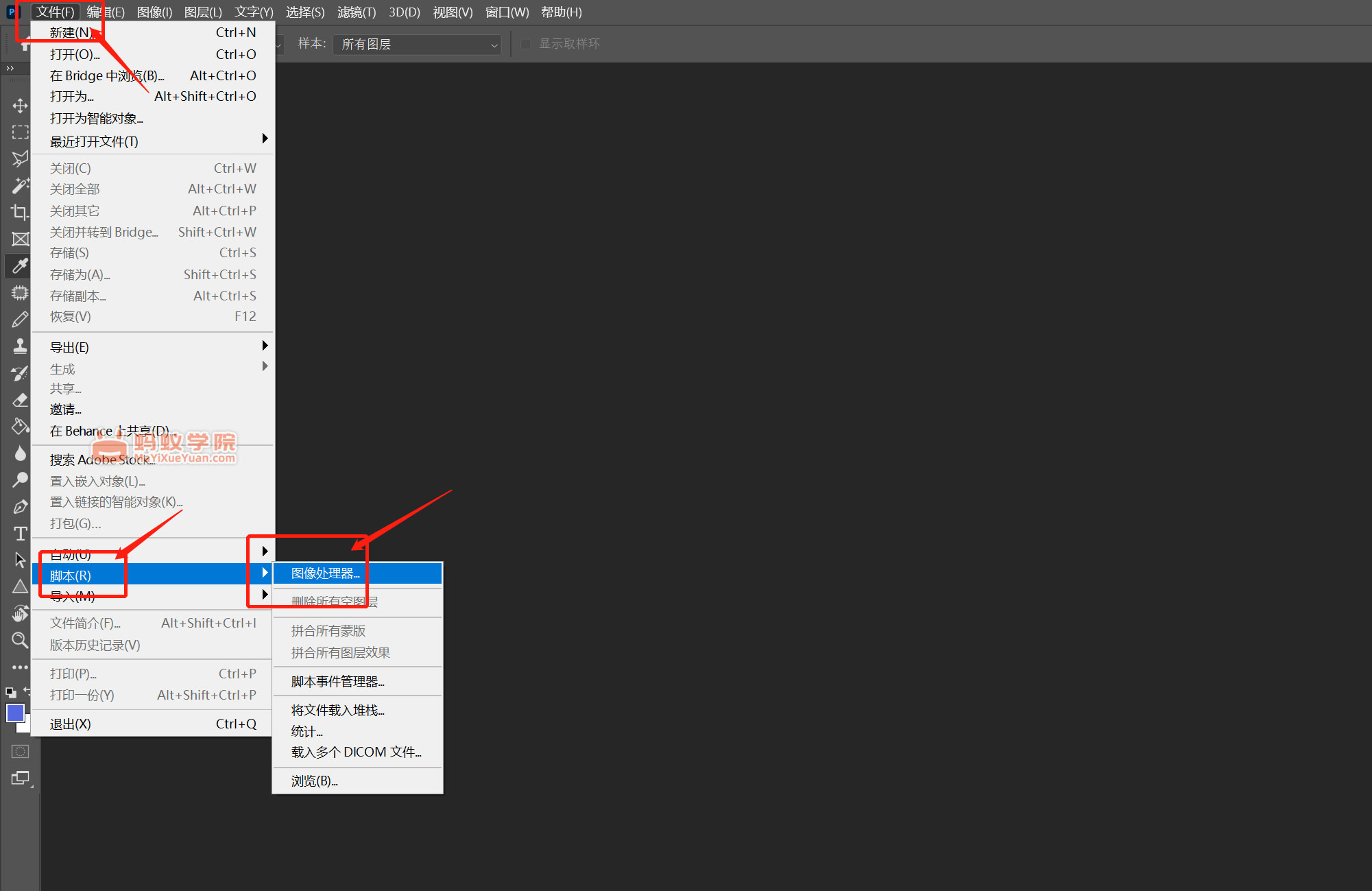
Task: Select the Pencil tool
Action: pos(20,320)
